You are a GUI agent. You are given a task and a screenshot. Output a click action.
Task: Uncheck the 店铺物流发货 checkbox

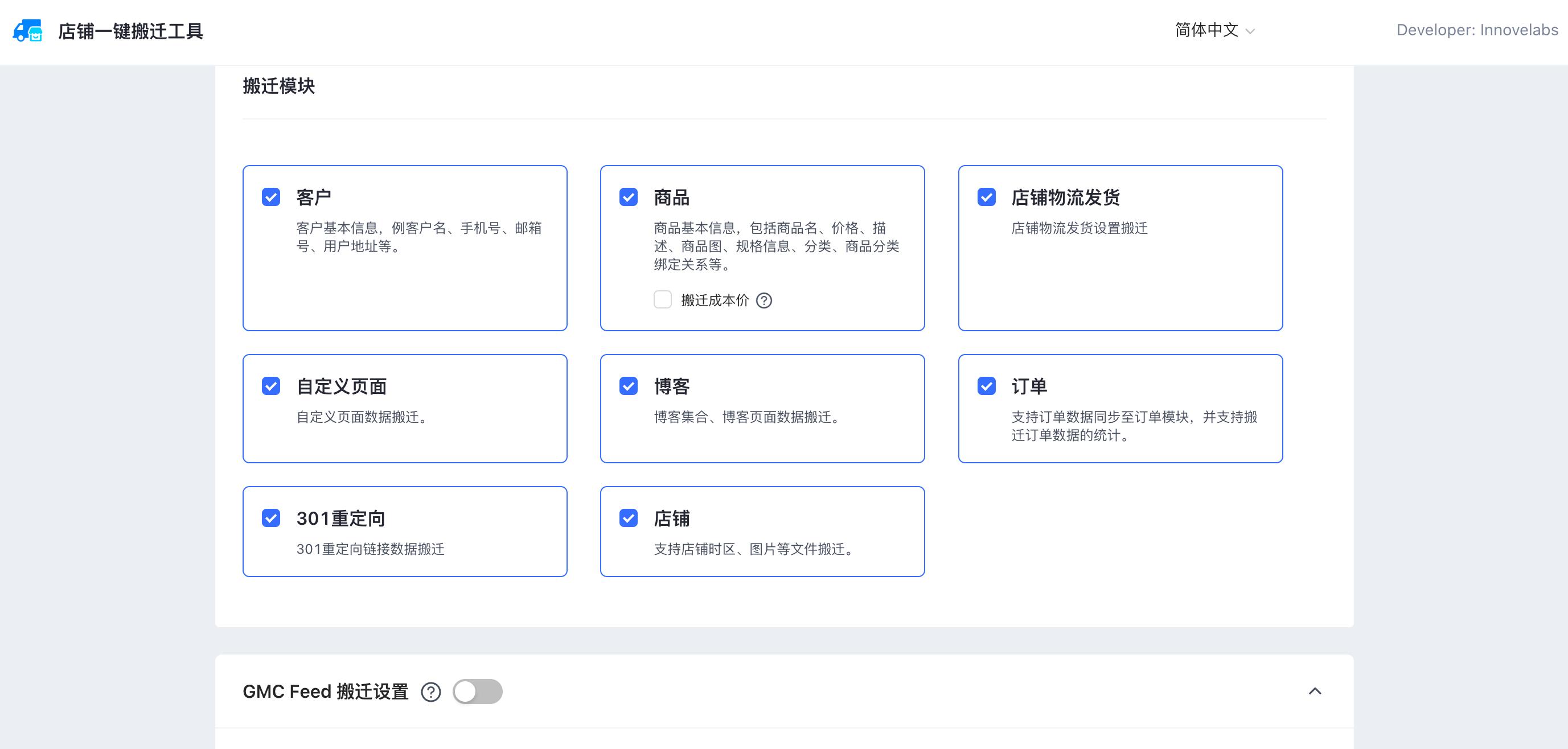986,197
